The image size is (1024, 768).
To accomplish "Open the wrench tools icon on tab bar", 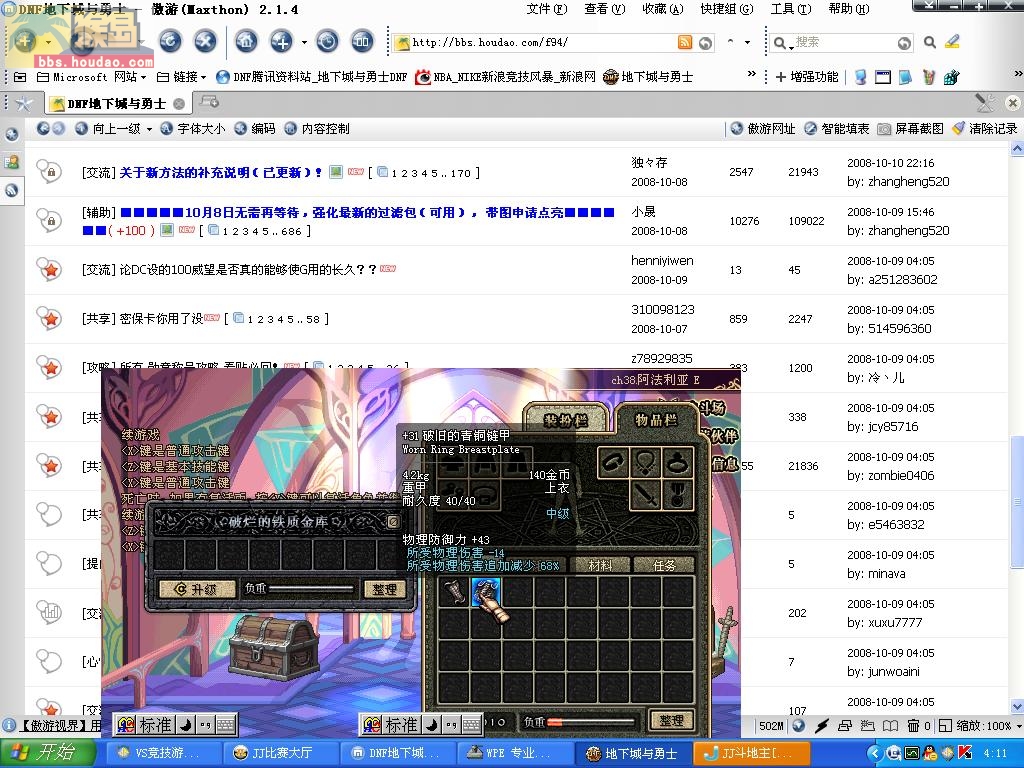I will tap(985, 103).
